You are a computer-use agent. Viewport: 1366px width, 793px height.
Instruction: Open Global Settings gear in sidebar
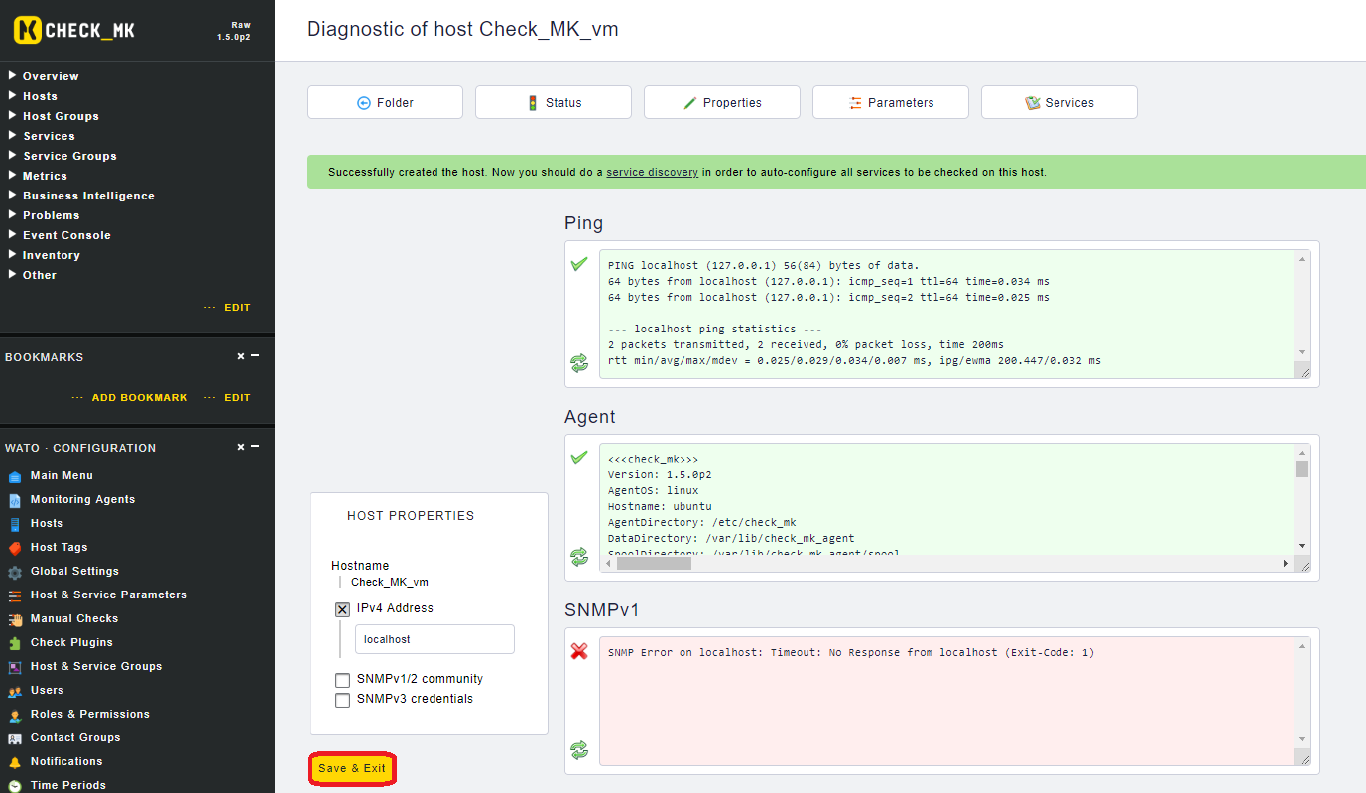click(74, 571)
